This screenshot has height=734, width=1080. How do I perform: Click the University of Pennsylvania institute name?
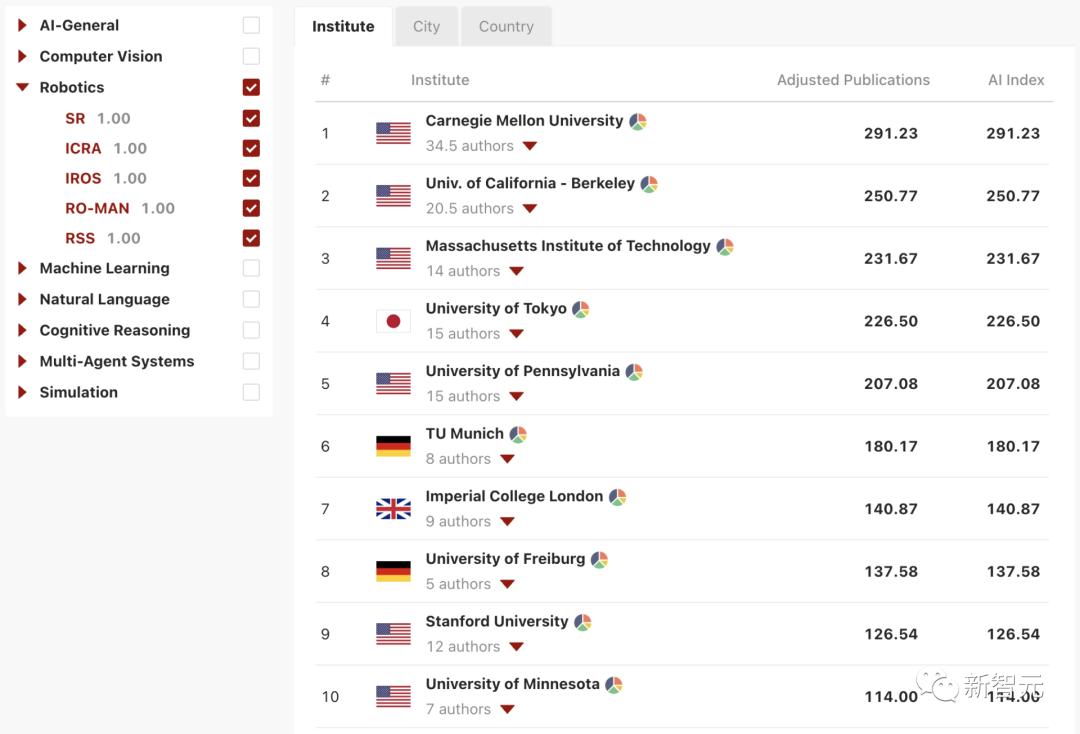click(x=522, y=371)
